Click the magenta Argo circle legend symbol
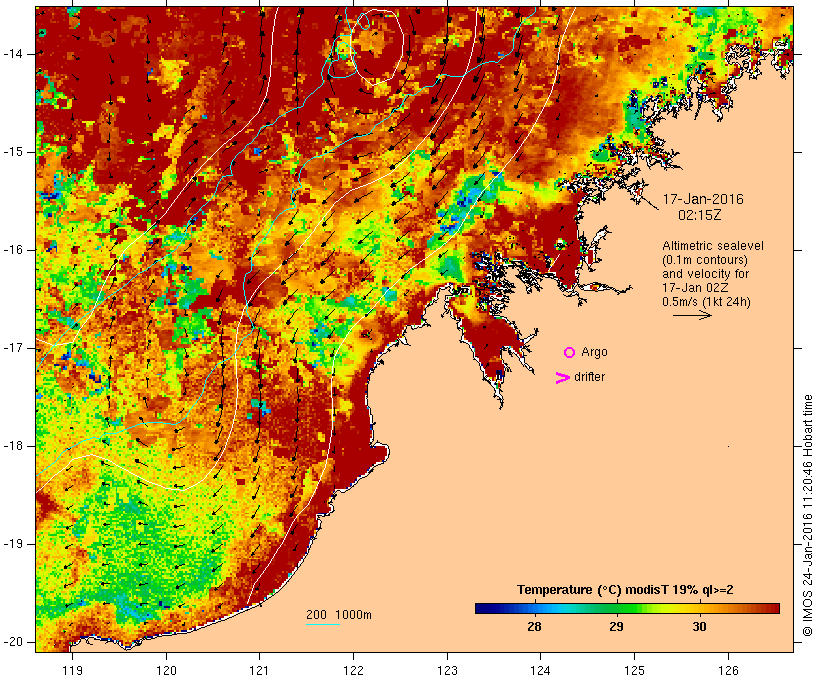820x680 pixels. point(570,353)
